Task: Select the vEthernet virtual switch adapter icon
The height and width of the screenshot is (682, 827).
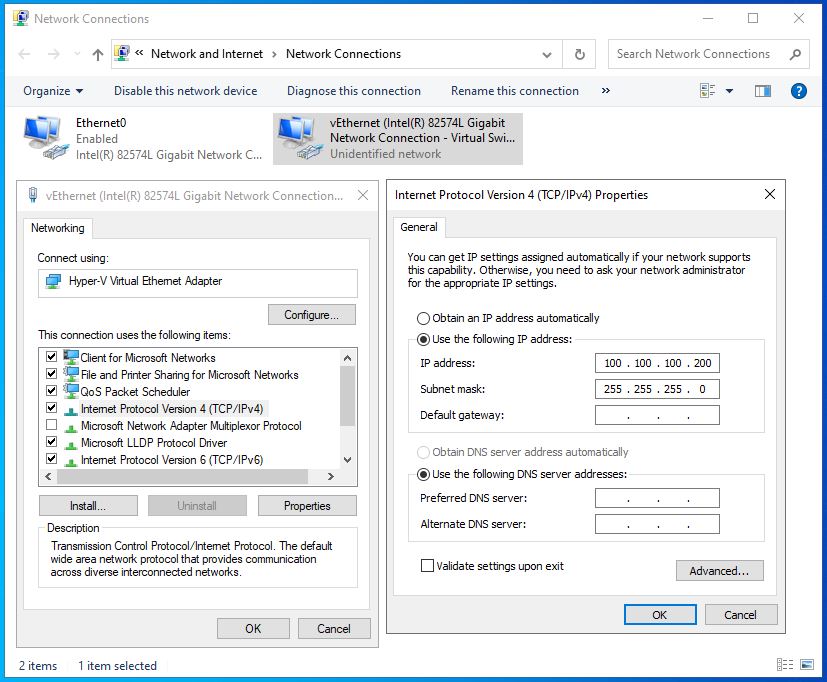Action: tap(300, 138)
